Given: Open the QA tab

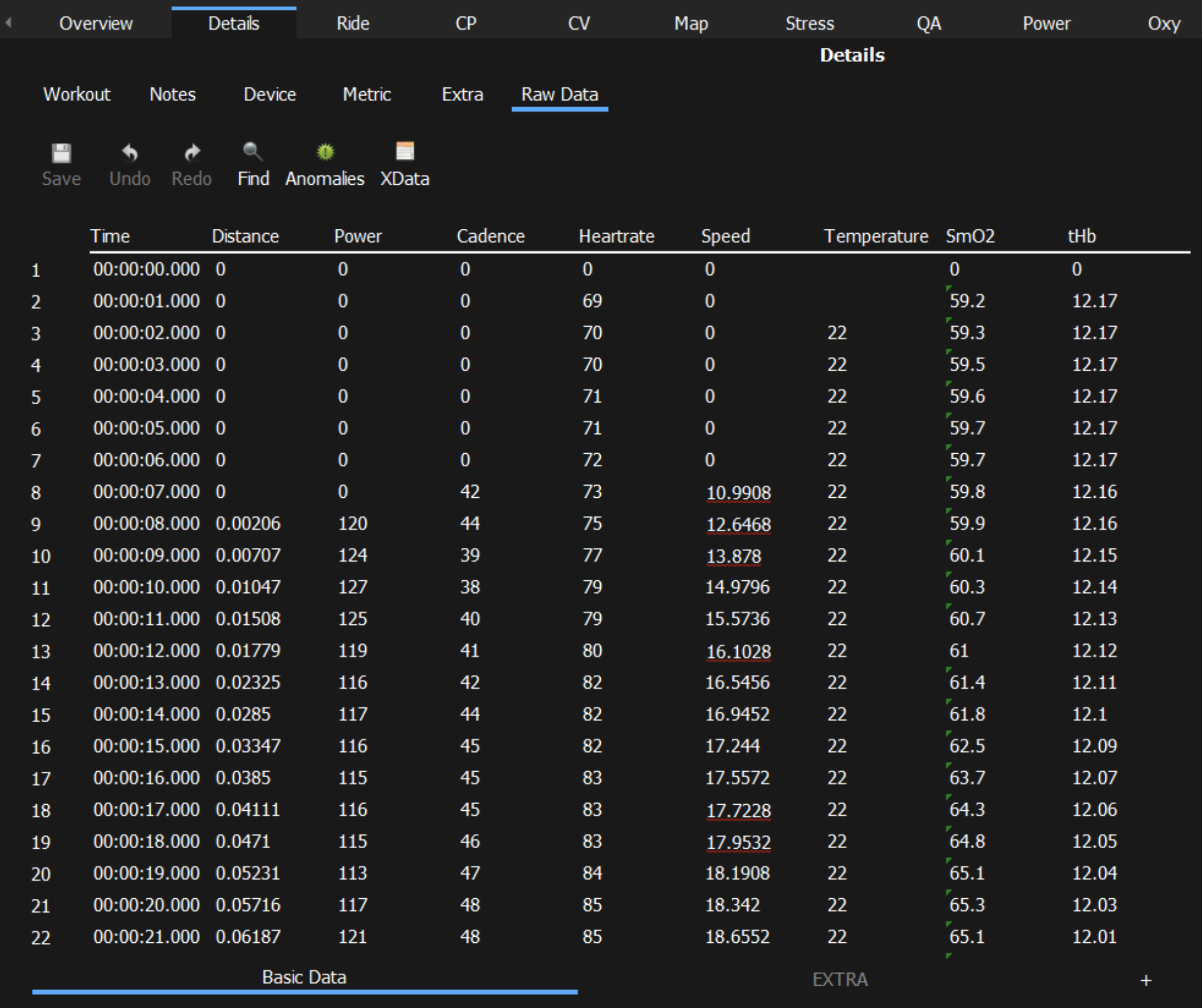Looking at the screenshot, I should coord(930,23).
